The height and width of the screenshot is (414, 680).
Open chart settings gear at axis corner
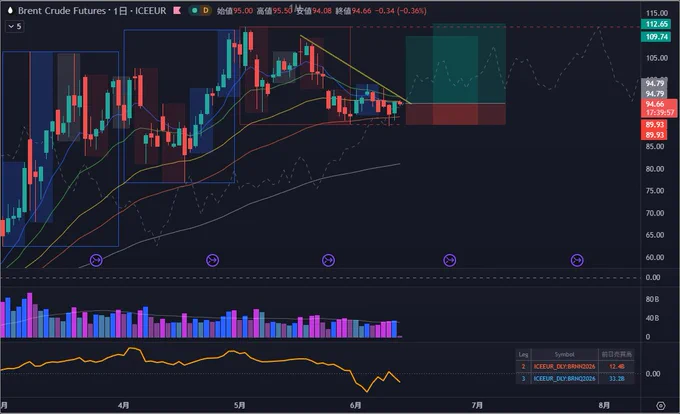coord(660,406)
